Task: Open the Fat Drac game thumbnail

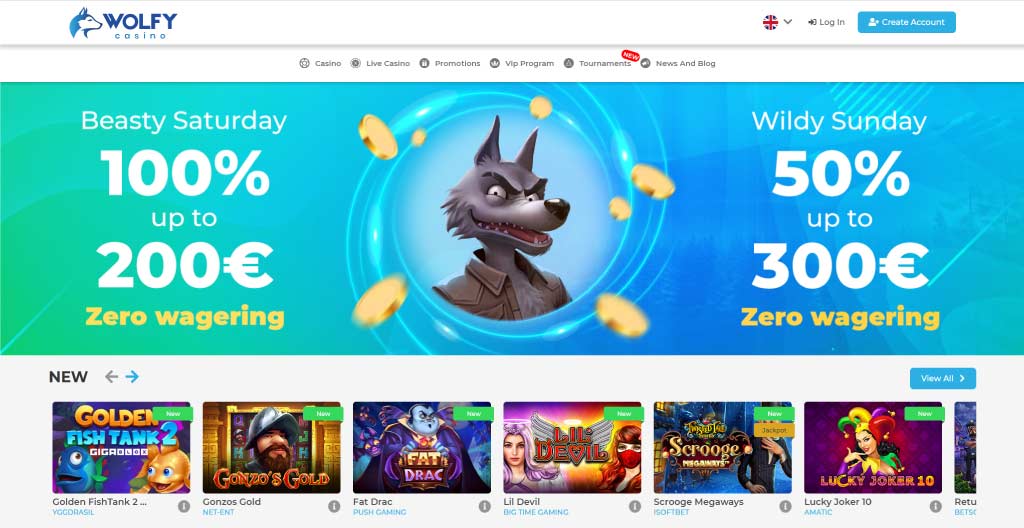Action: pyautogui.click(x=422, y=448)
